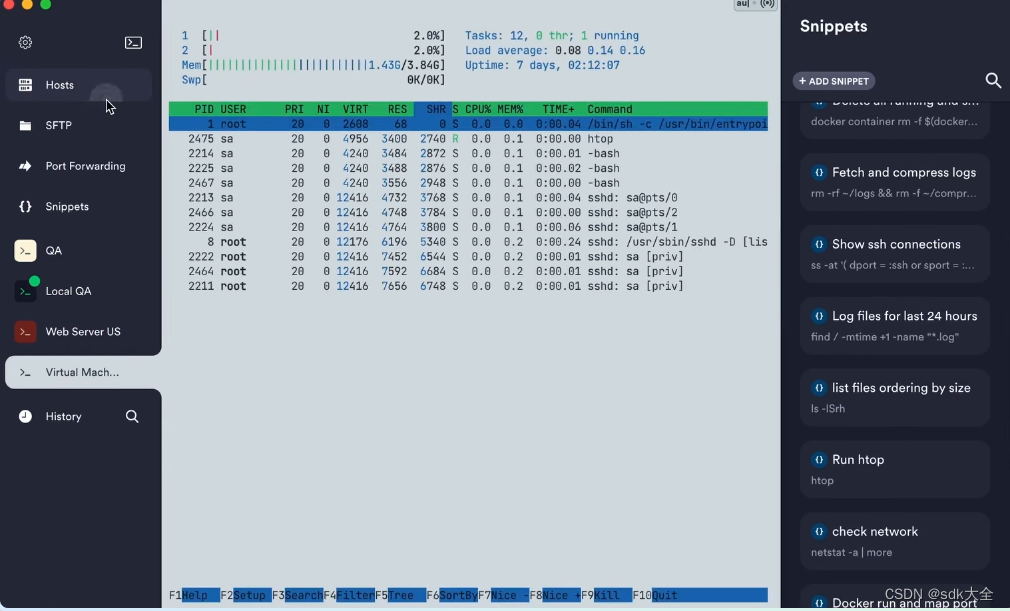
Task: Open the History sidebar section
Action: [x=63, y=416]
